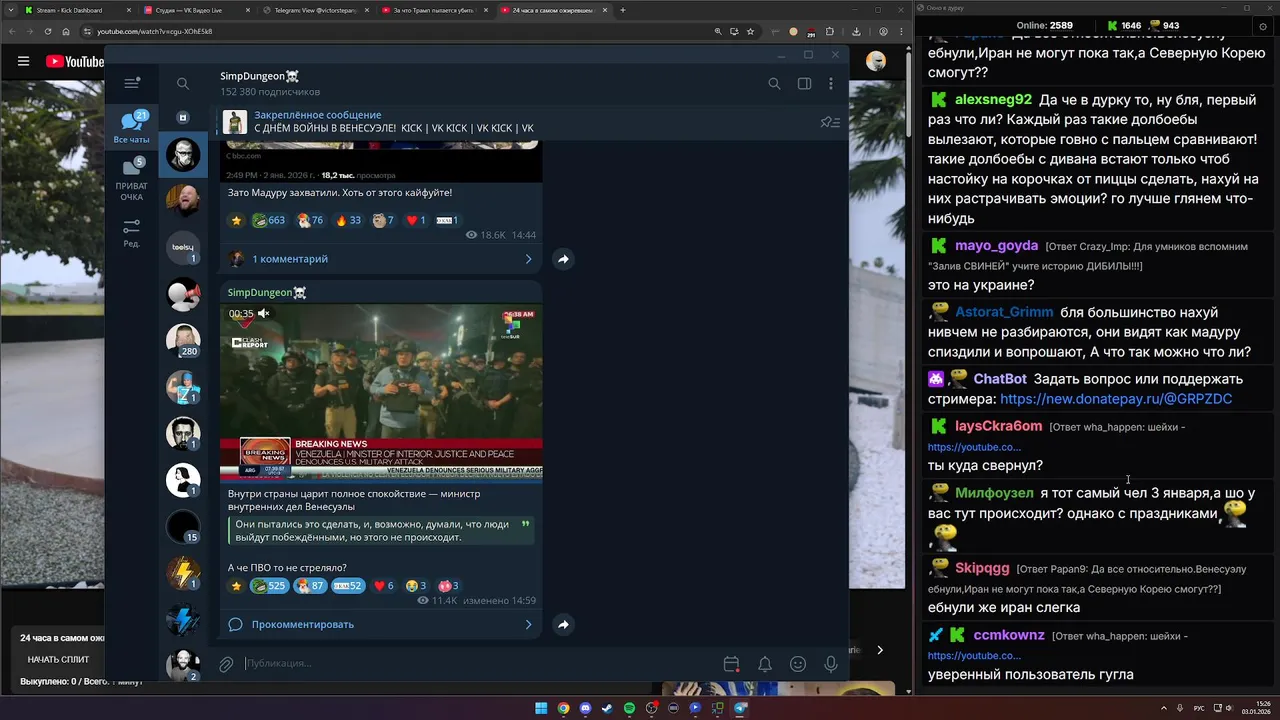
Task: Click the heart reaction with 6
Action: [x=384, y=586]
